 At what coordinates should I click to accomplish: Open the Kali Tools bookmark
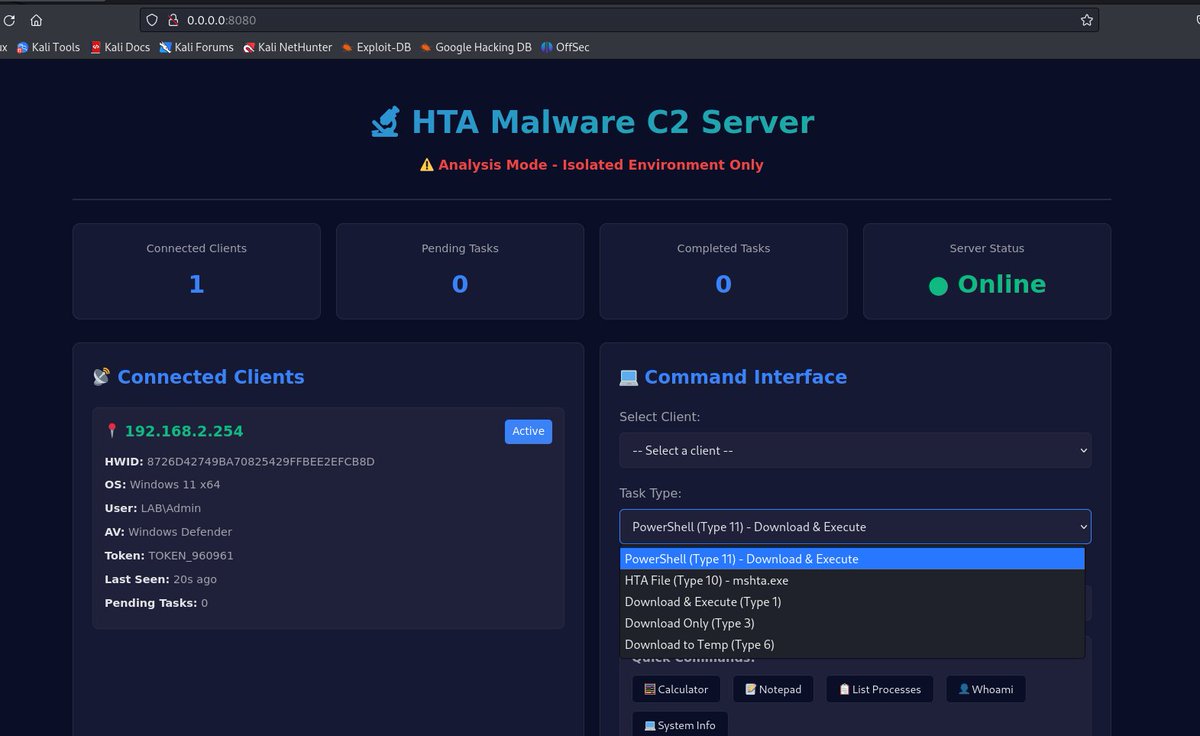click(x=48, y=47)
